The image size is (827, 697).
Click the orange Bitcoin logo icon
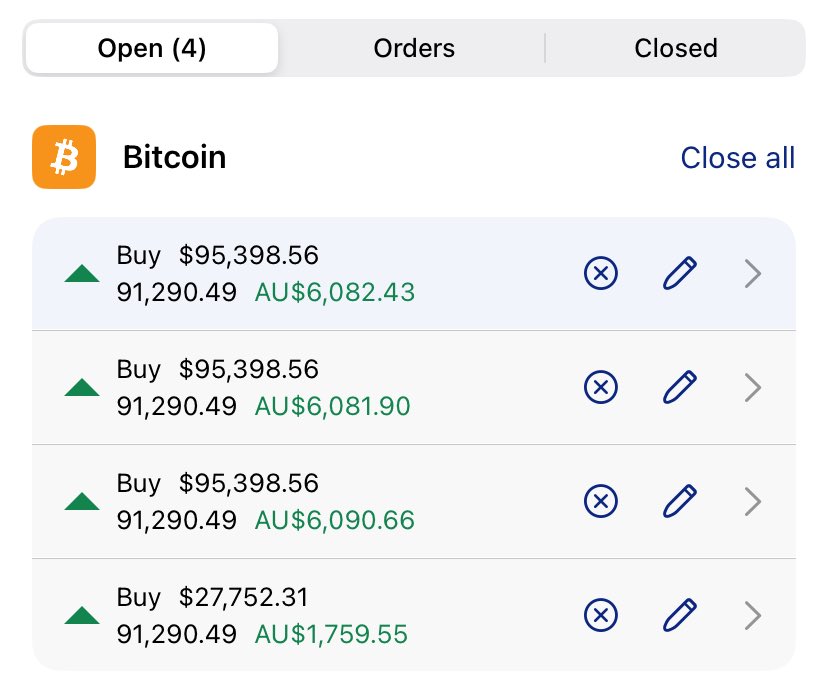click(64, 157)
